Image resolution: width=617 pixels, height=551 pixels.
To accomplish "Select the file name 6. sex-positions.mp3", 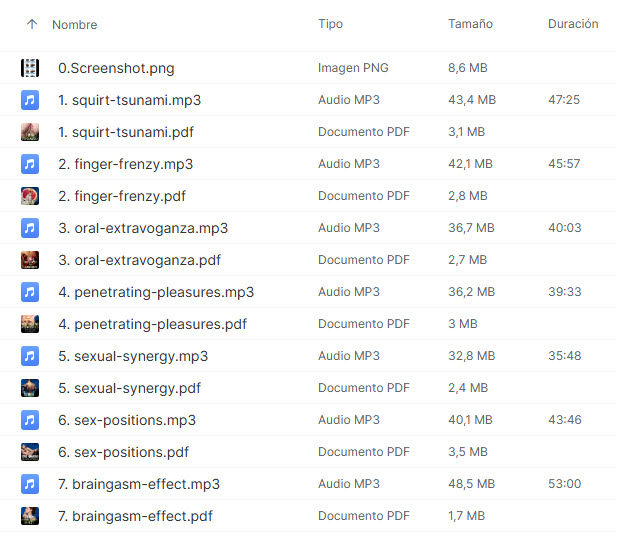I will pos(127,420).
